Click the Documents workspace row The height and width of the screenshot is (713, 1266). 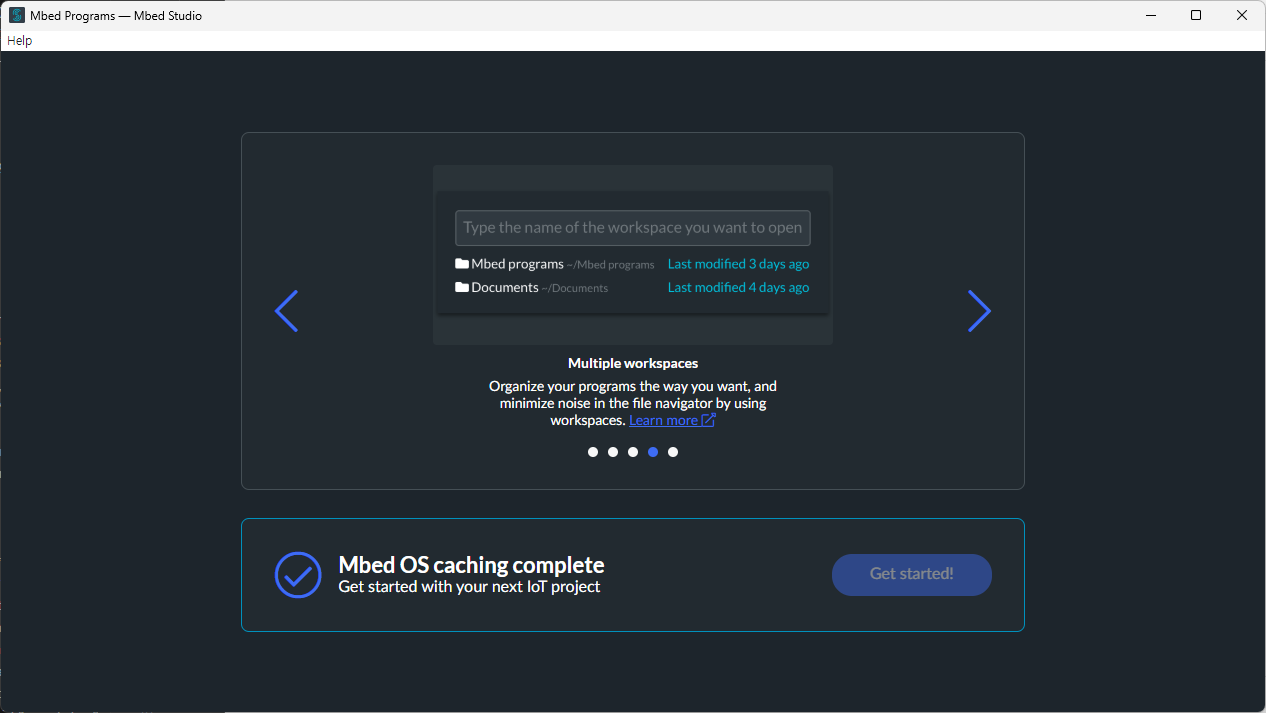(633, 288)
